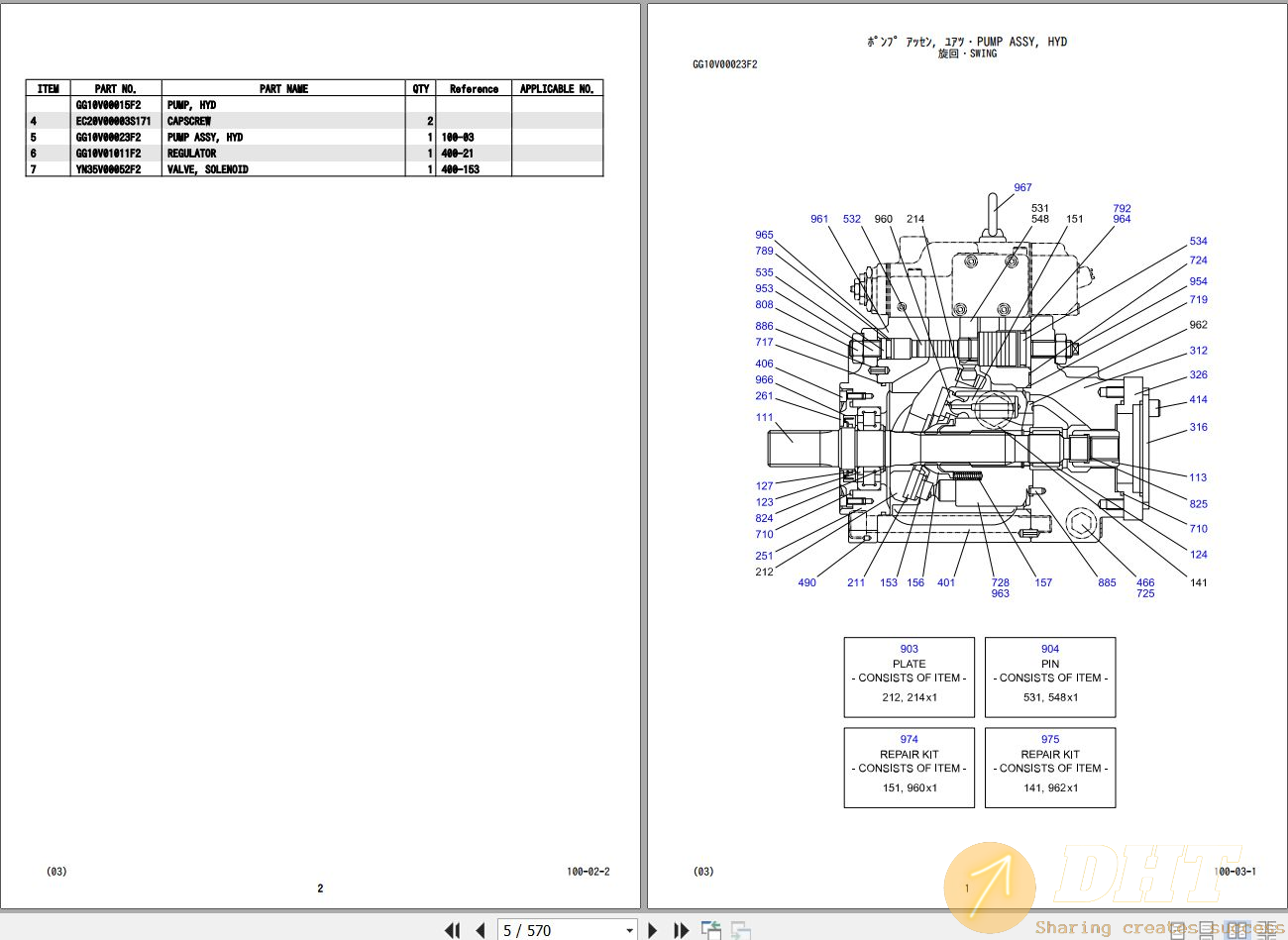Viewport: 1288px width, 940px height.
Task: Click reference 100-03 in the table
Action: [458, 138]
